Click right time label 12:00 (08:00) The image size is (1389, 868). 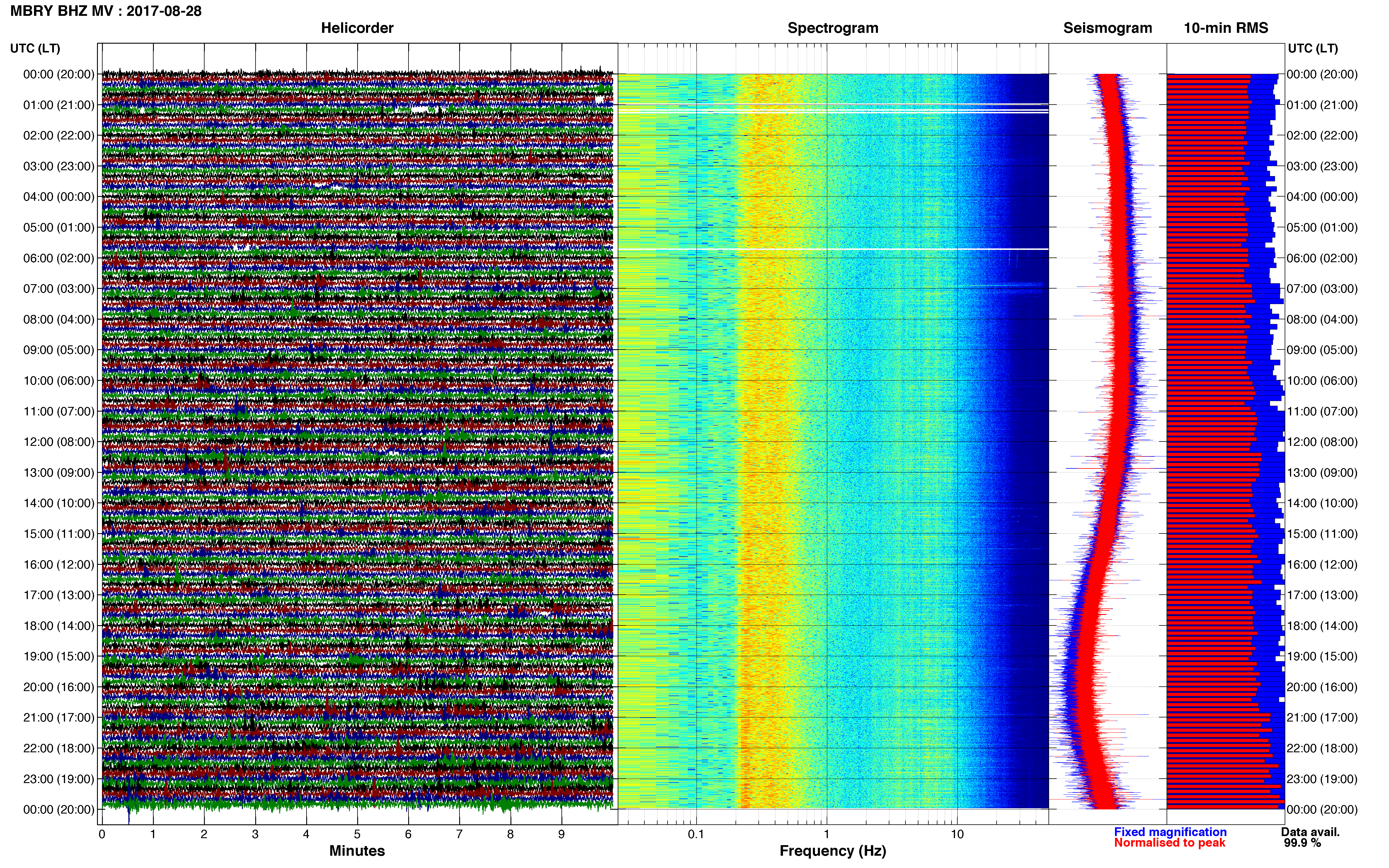[1322, 442]
